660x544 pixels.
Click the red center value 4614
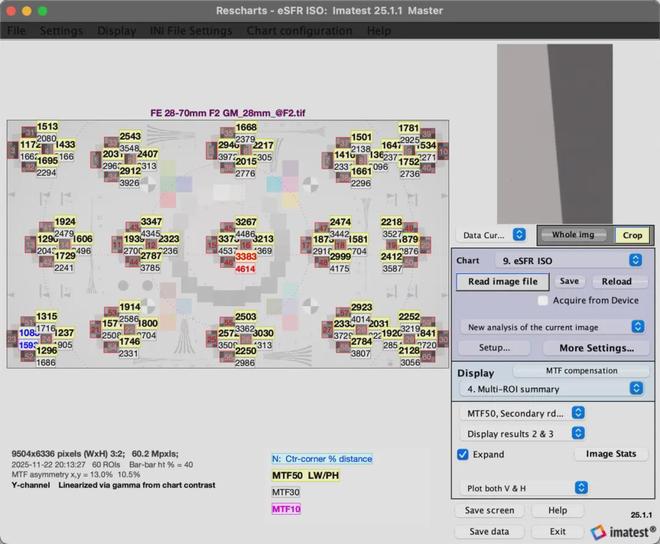[245, 269]
